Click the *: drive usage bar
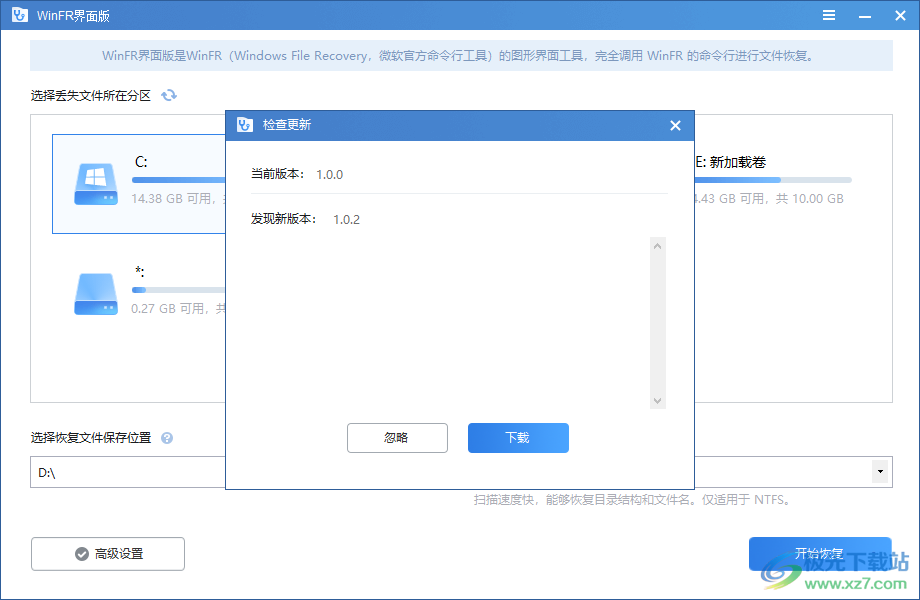920x600 pixels. click(179, 290)
